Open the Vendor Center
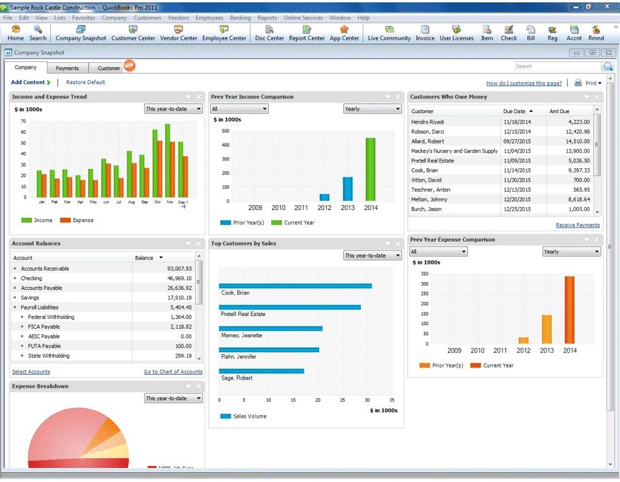This screenshot has height=482, width=620. 178,33
